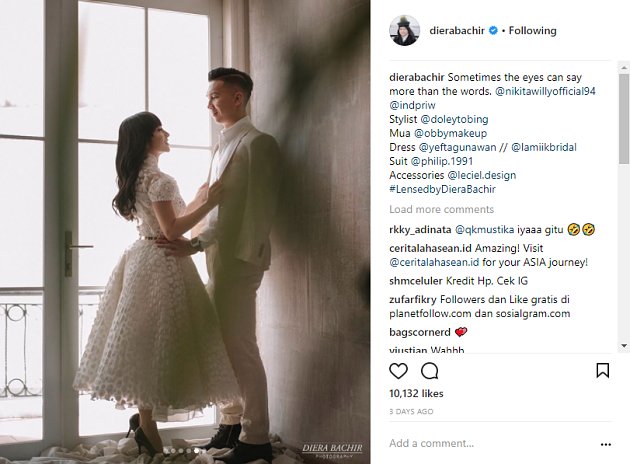The height and width of the screenshot is (464, 630).
Task: Open the three-dot more options menu
Action: (605, 444)
